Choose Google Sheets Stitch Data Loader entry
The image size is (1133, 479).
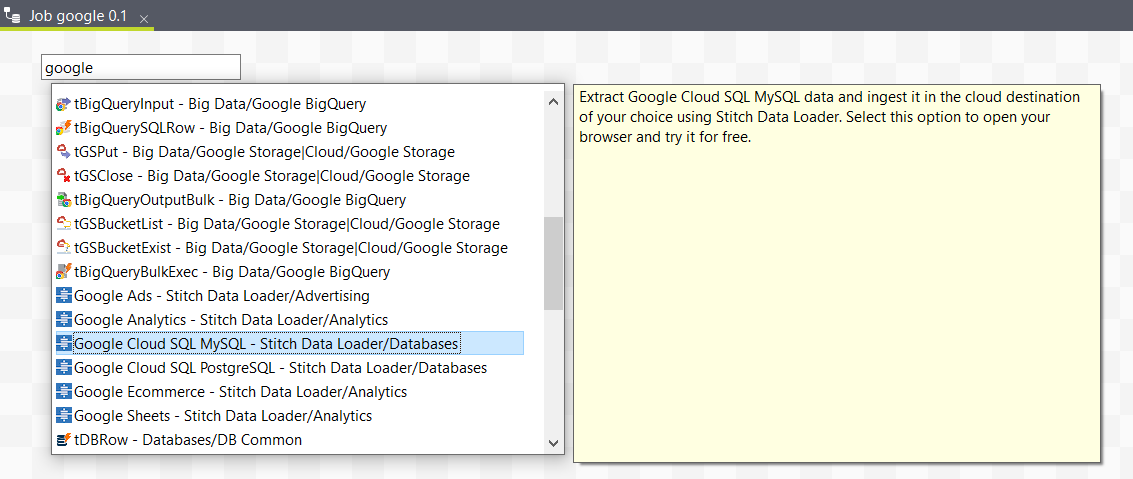(x=223, y=416)
